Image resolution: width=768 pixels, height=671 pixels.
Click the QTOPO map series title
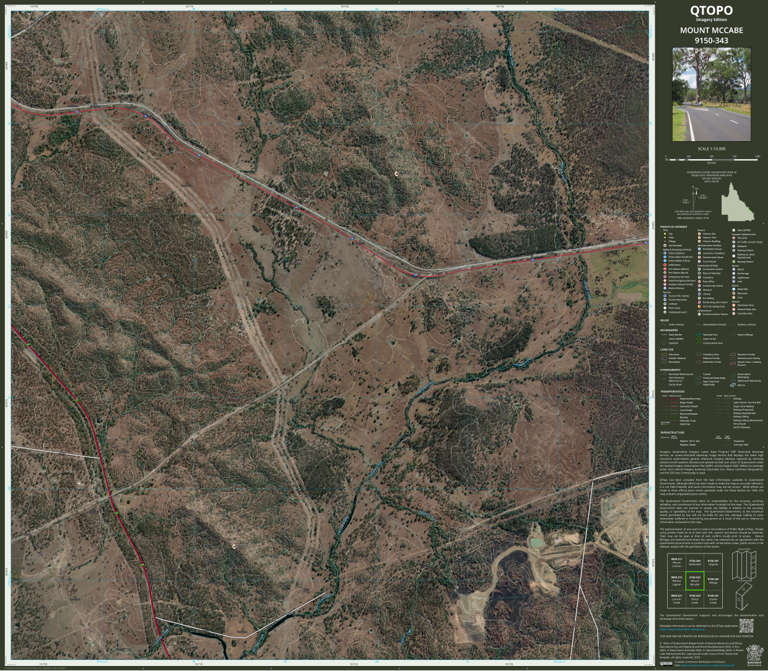click(x=711, y=10)
